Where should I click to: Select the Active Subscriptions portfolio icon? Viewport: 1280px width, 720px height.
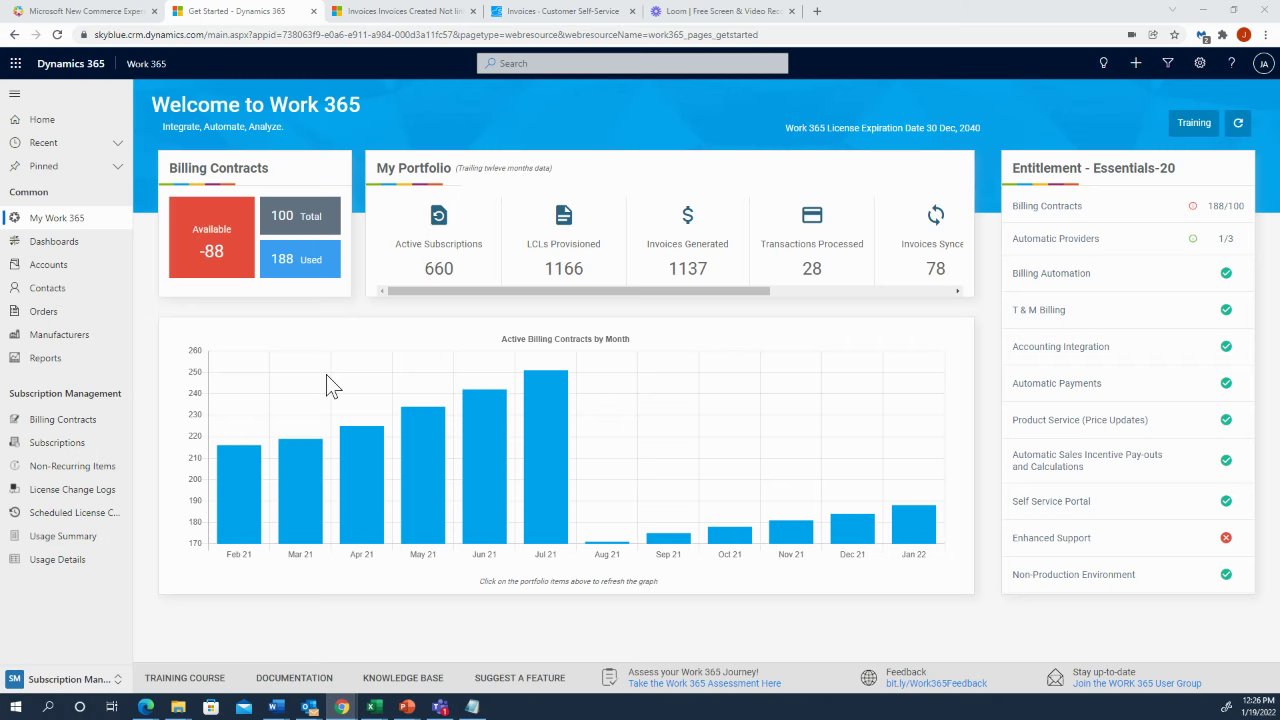pyautogui.click(x=438, y=215)
